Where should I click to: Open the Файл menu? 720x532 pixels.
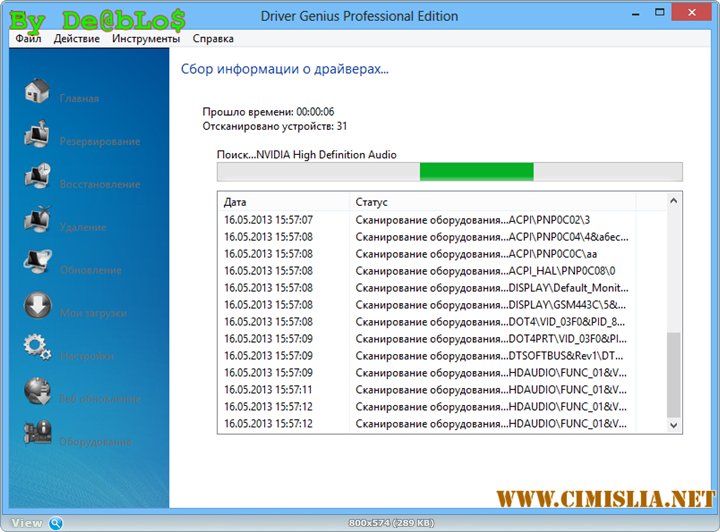(27, 39)
